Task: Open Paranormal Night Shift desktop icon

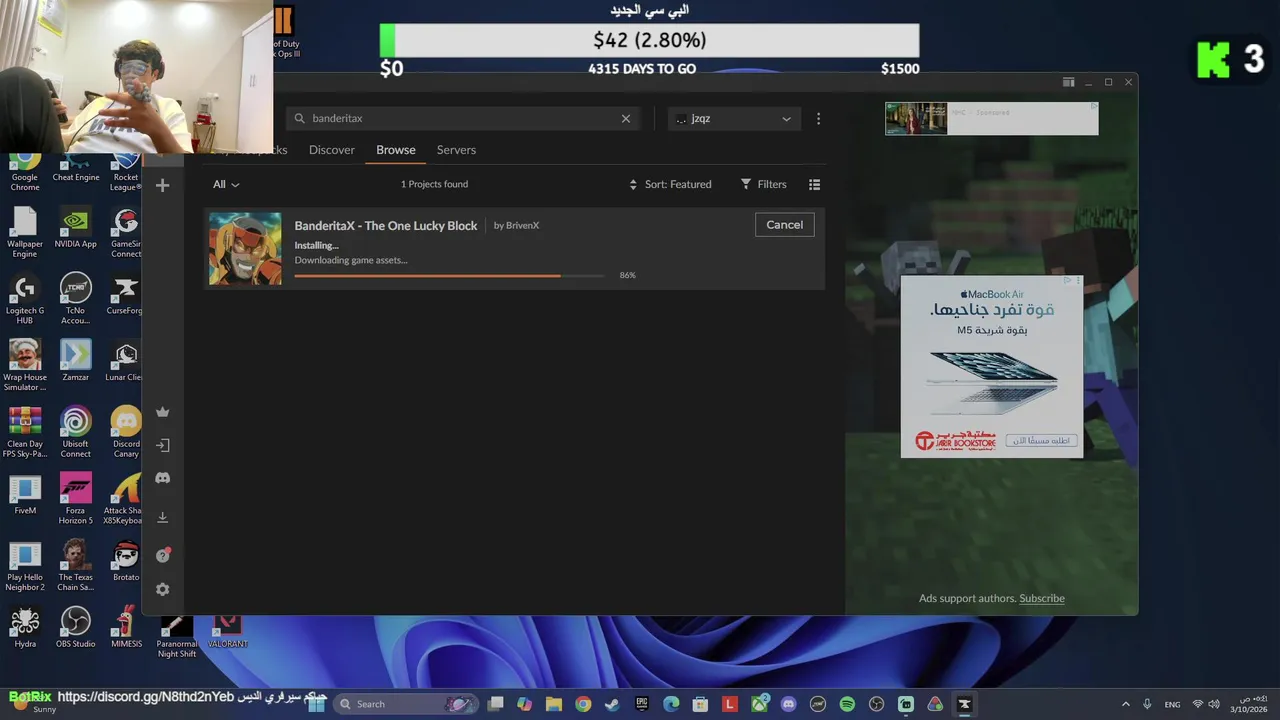Action: point(177,636)
